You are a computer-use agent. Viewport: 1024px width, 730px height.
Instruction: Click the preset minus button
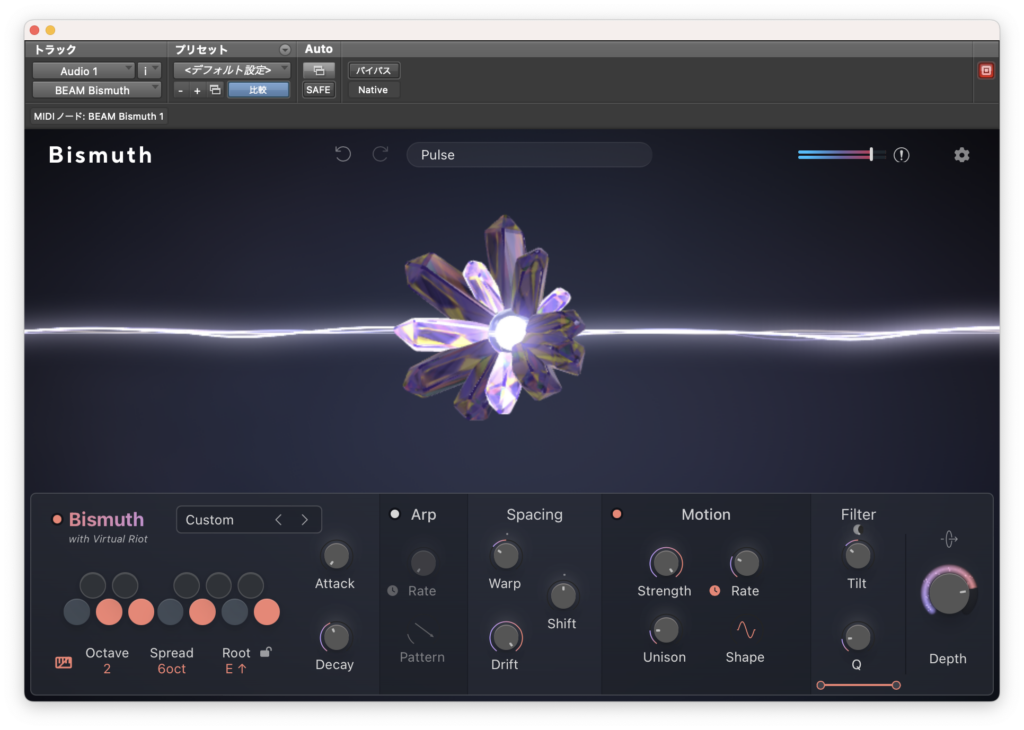[x=180, y=90]
